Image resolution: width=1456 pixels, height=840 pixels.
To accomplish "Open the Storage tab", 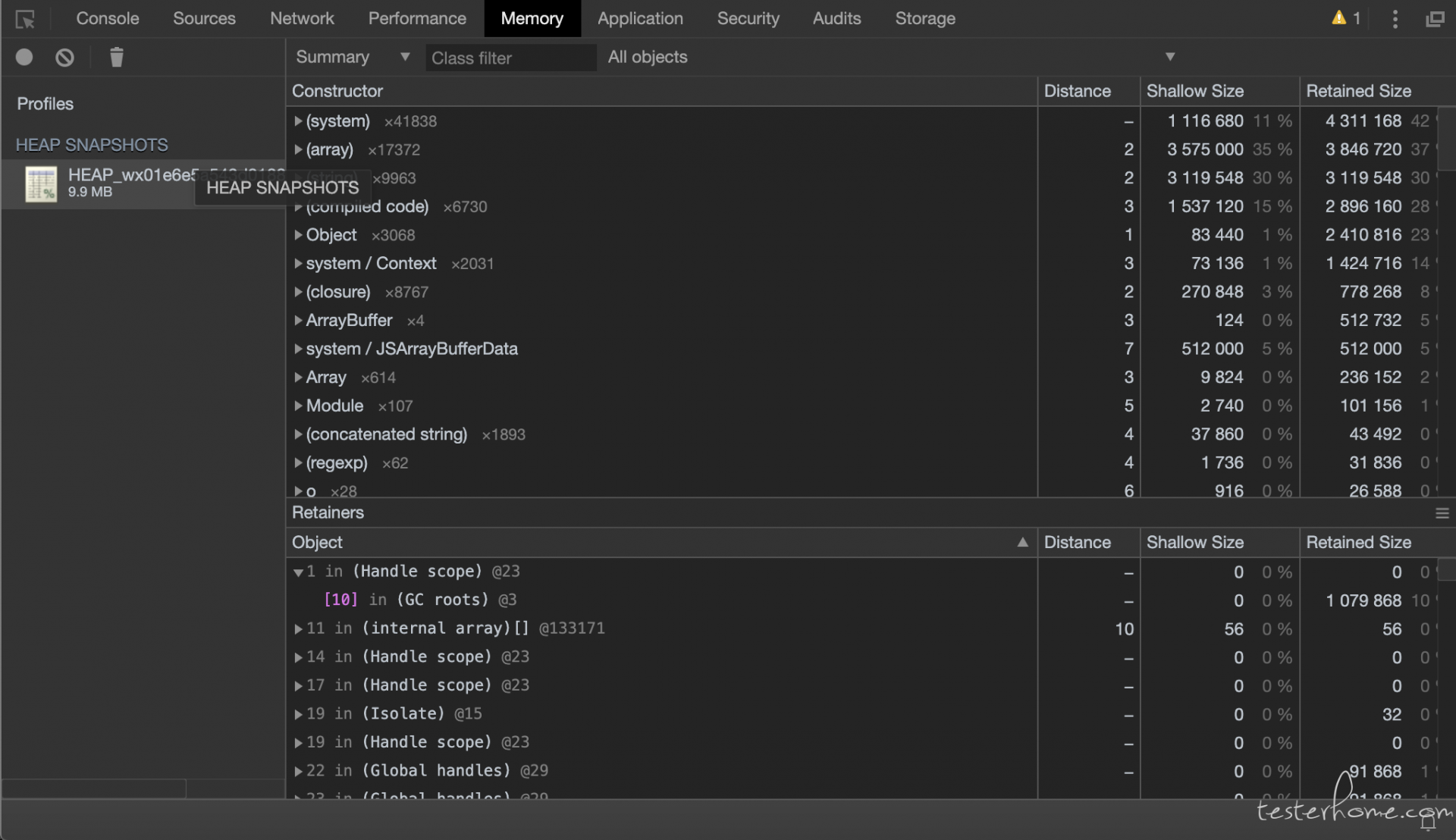I will coord(924,18).
